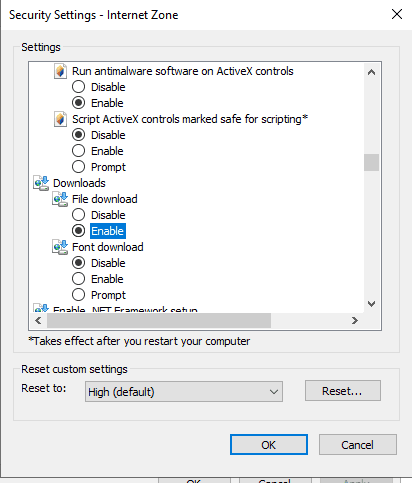Confirm with the Security Settings OK button

(x=269, y=445)
